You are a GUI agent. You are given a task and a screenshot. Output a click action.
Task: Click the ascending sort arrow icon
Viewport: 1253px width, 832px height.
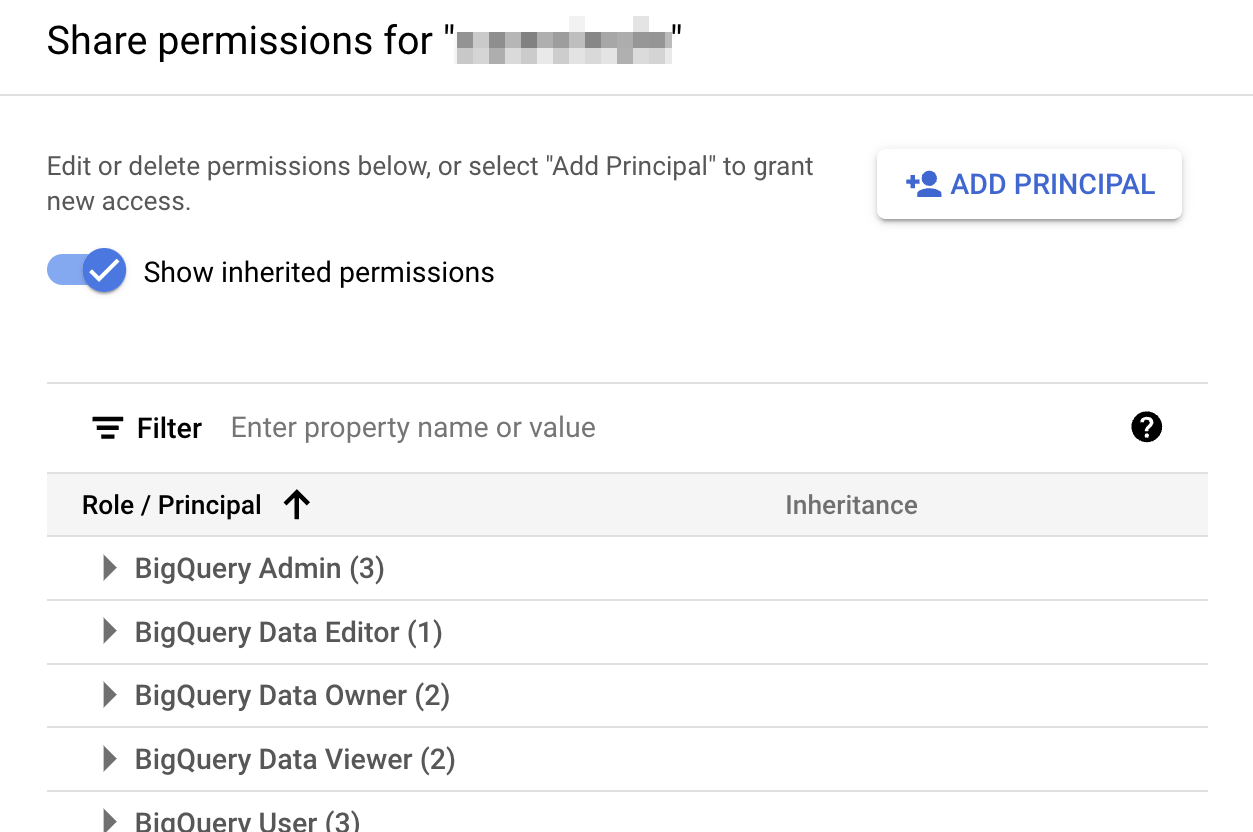(296, 505)
